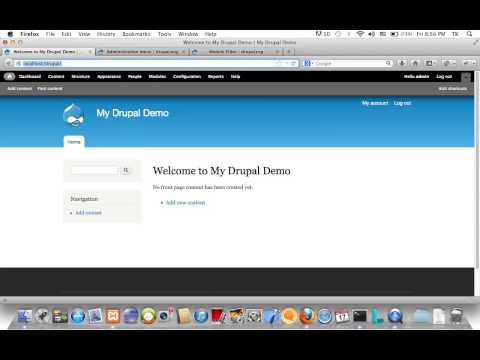
Task: Open XAMPP orange icon in the Dock
Action: (113, 316)
